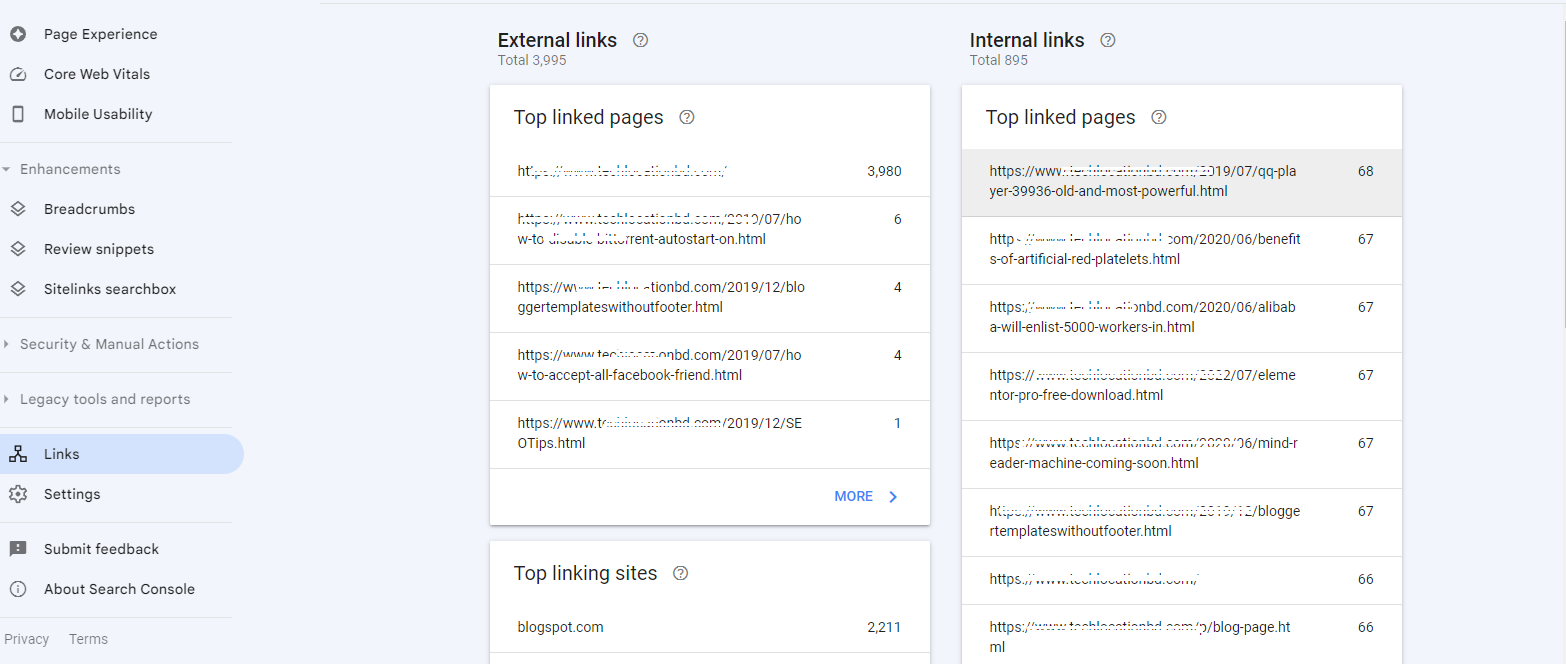Screen dimensions: 1566x664
Task: Click help icon next to Top linking sites
Action: 681,573
